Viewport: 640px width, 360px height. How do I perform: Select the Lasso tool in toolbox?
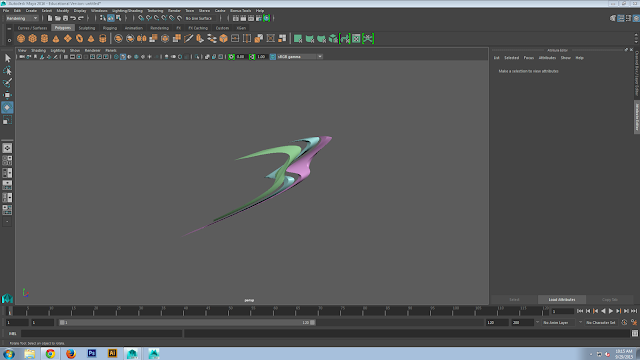[7, 70]
